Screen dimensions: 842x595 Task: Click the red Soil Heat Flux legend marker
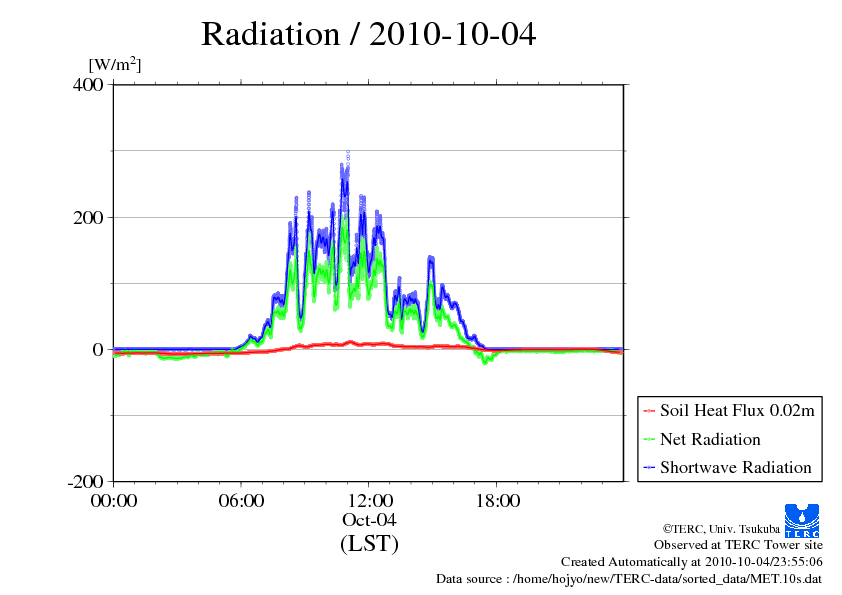649,411
